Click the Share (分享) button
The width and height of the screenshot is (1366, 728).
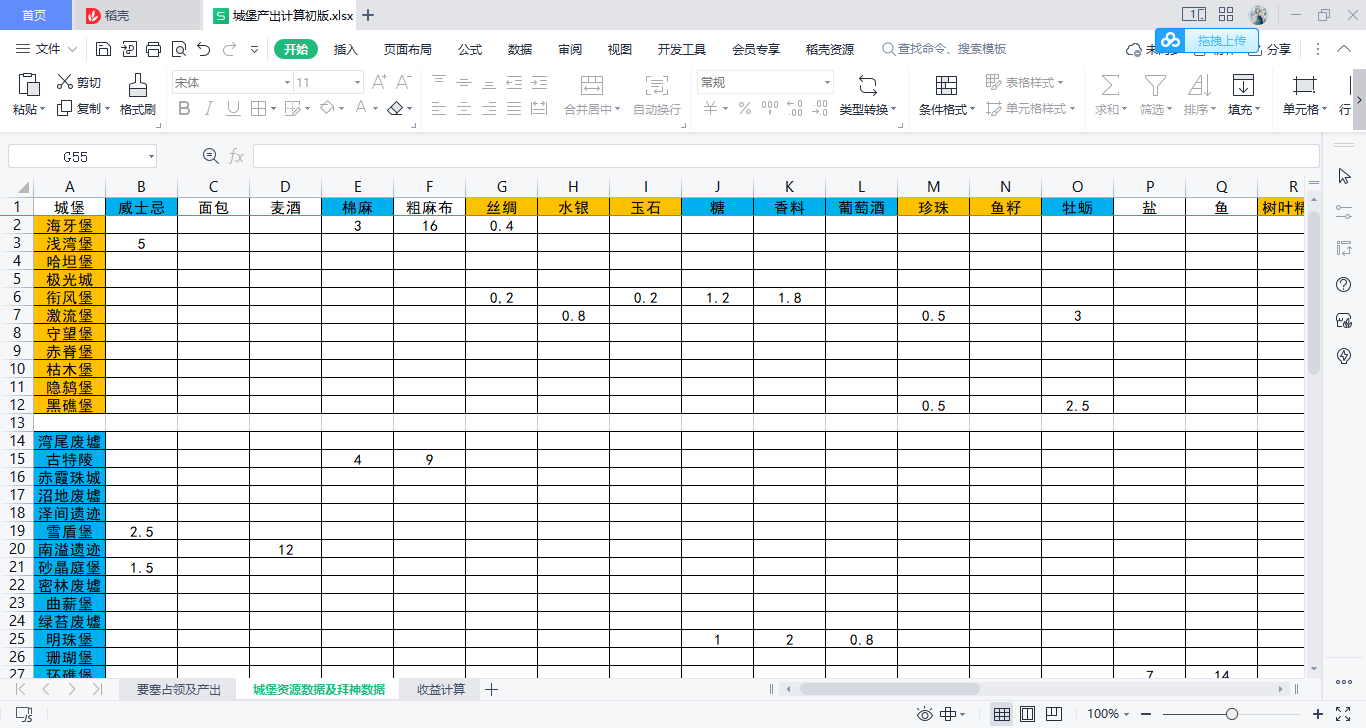[1270, 49]
